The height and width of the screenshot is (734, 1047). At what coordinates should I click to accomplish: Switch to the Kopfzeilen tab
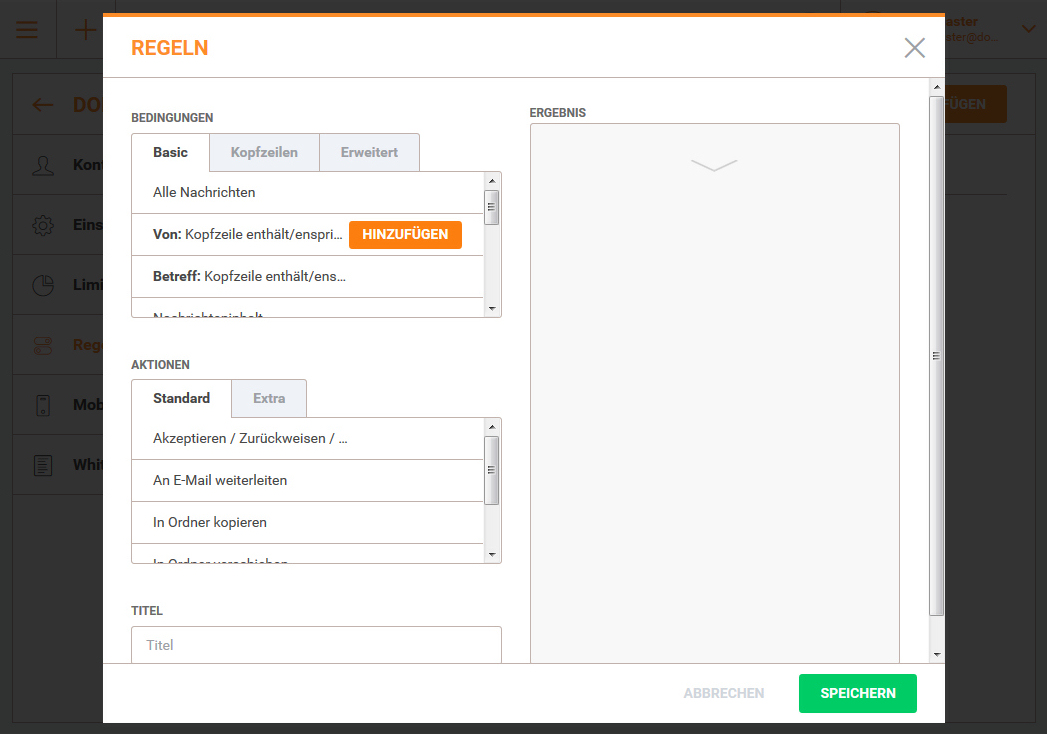tap(264, 152)
